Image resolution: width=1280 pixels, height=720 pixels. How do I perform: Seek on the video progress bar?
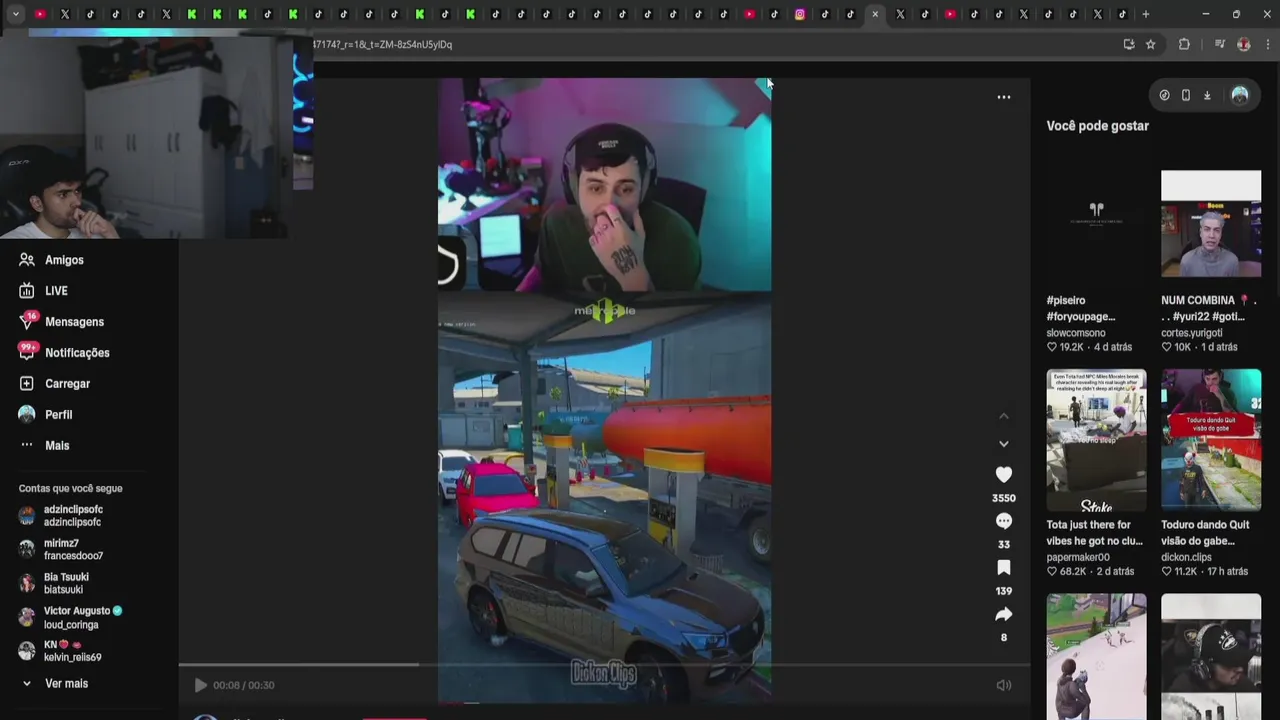(x=604, y=664)
